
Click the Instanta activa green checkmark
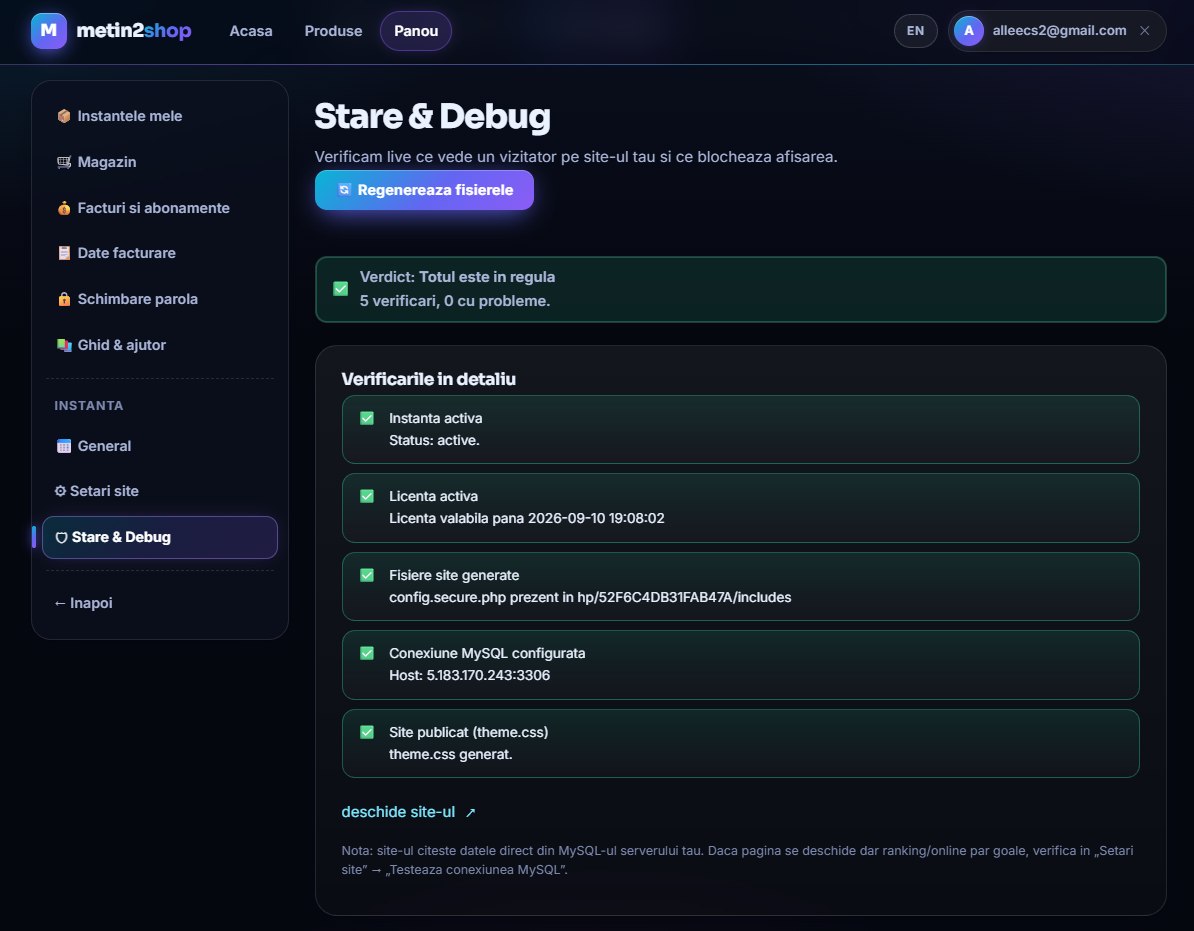[367, 418]
